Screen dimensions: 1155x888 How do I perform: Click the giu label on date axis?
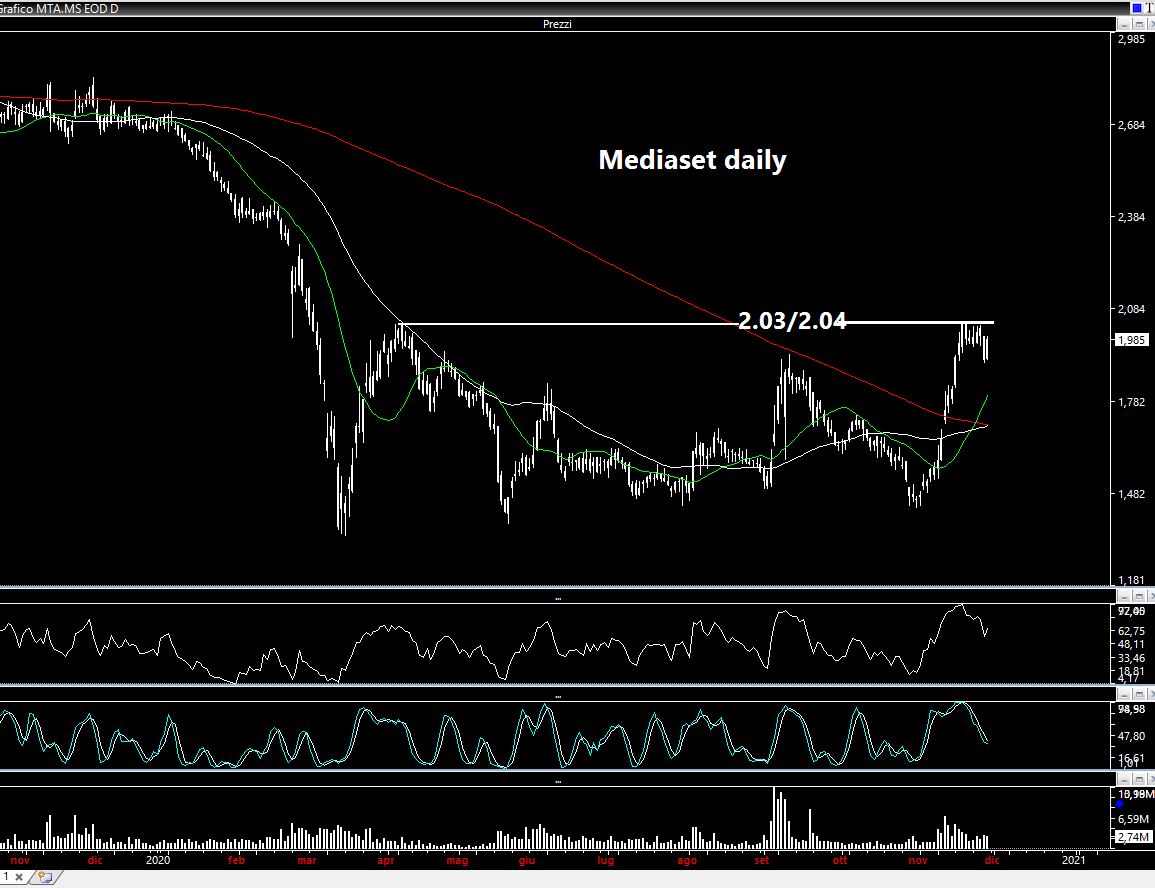pyautogui.click(x=527, y=860)
